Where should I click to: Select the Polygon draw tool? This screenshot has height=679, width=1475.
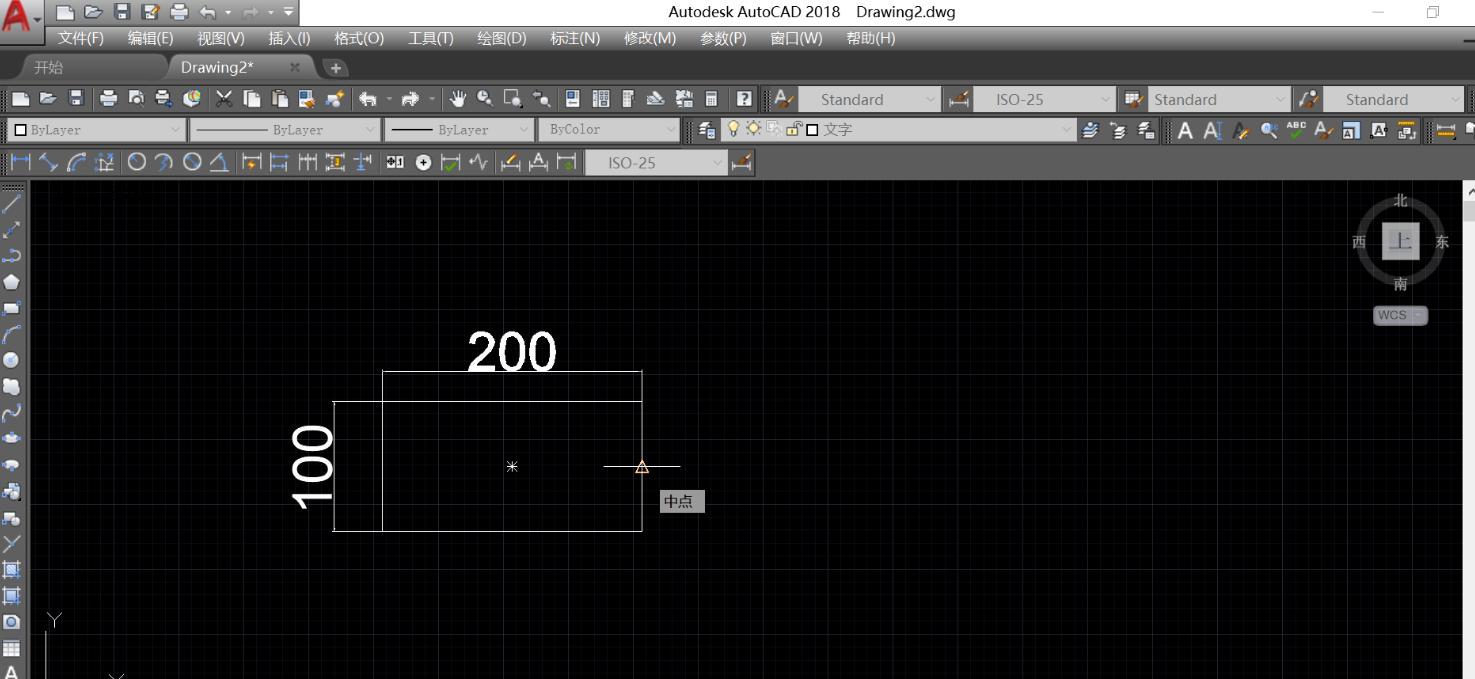point(12,282)
